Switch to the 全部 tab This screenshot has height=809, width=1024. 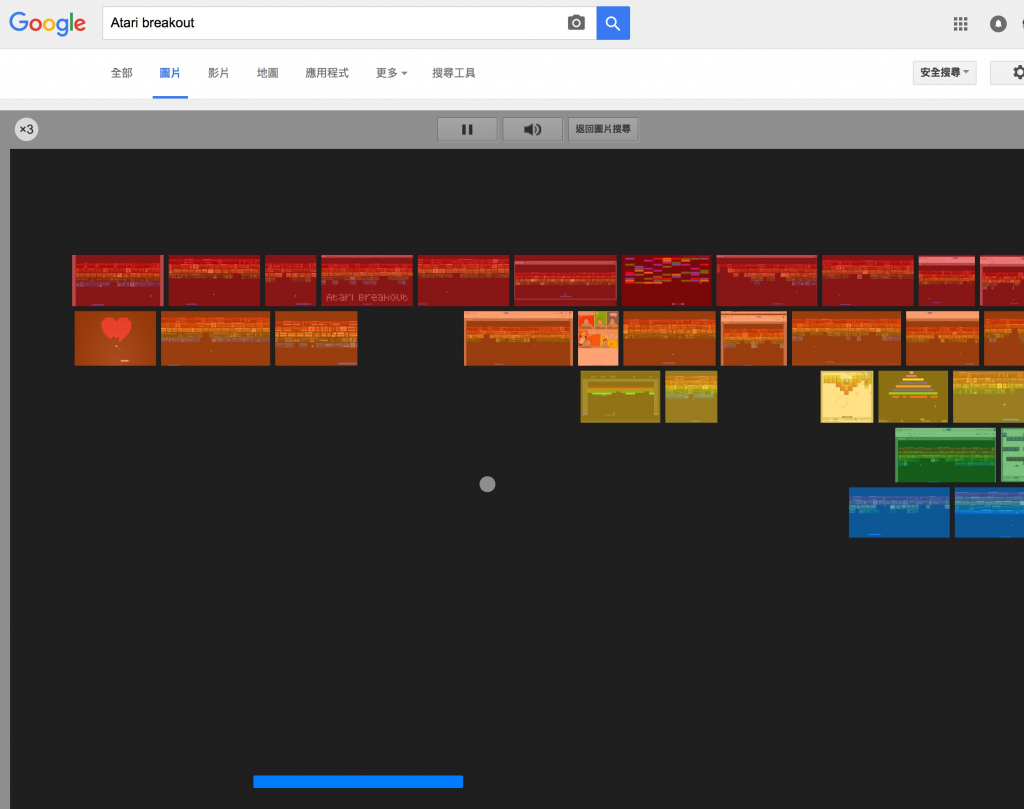pos(121,73)
